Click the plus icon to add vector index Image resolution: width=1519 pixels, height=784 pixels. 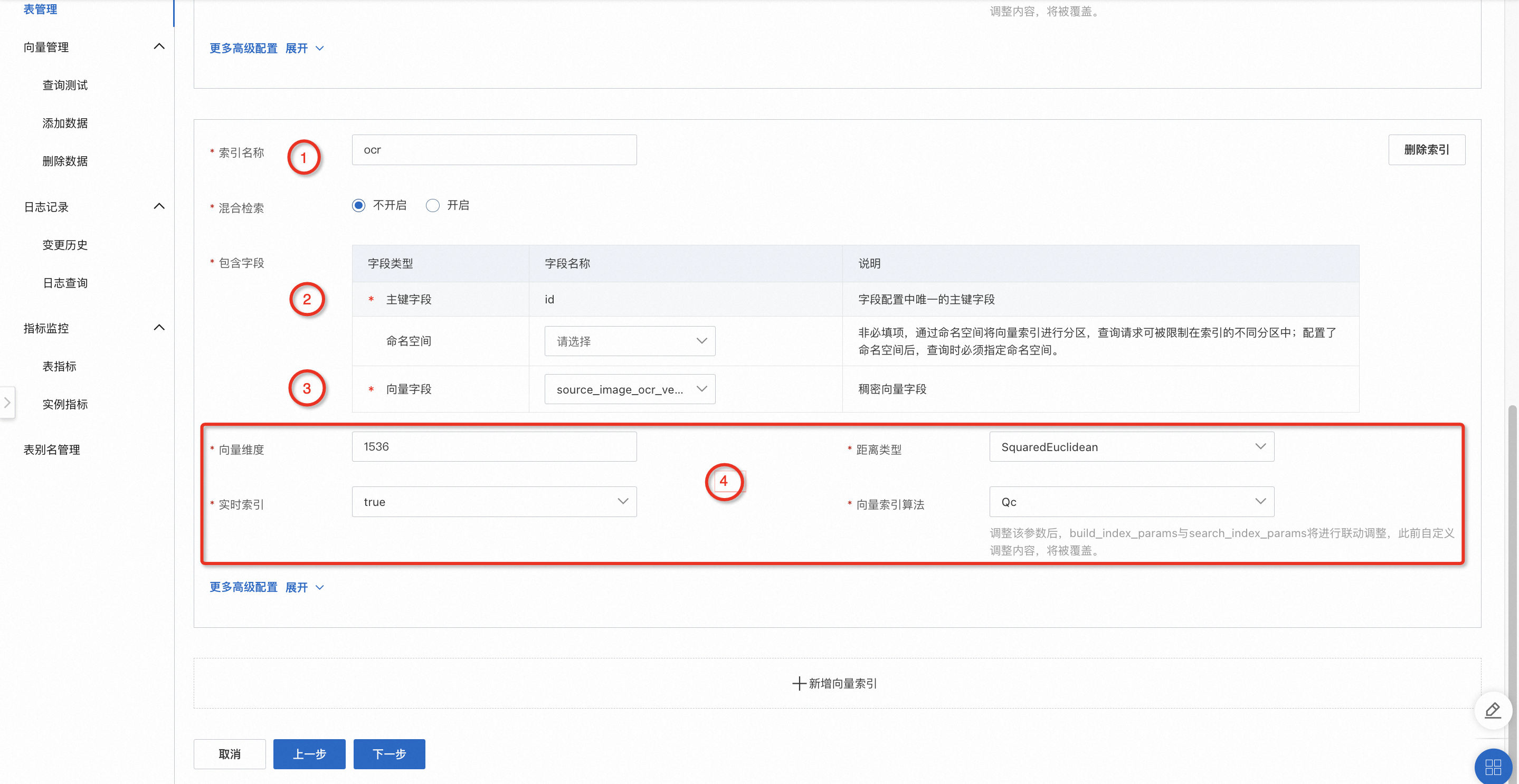click(x=799, y=683)
